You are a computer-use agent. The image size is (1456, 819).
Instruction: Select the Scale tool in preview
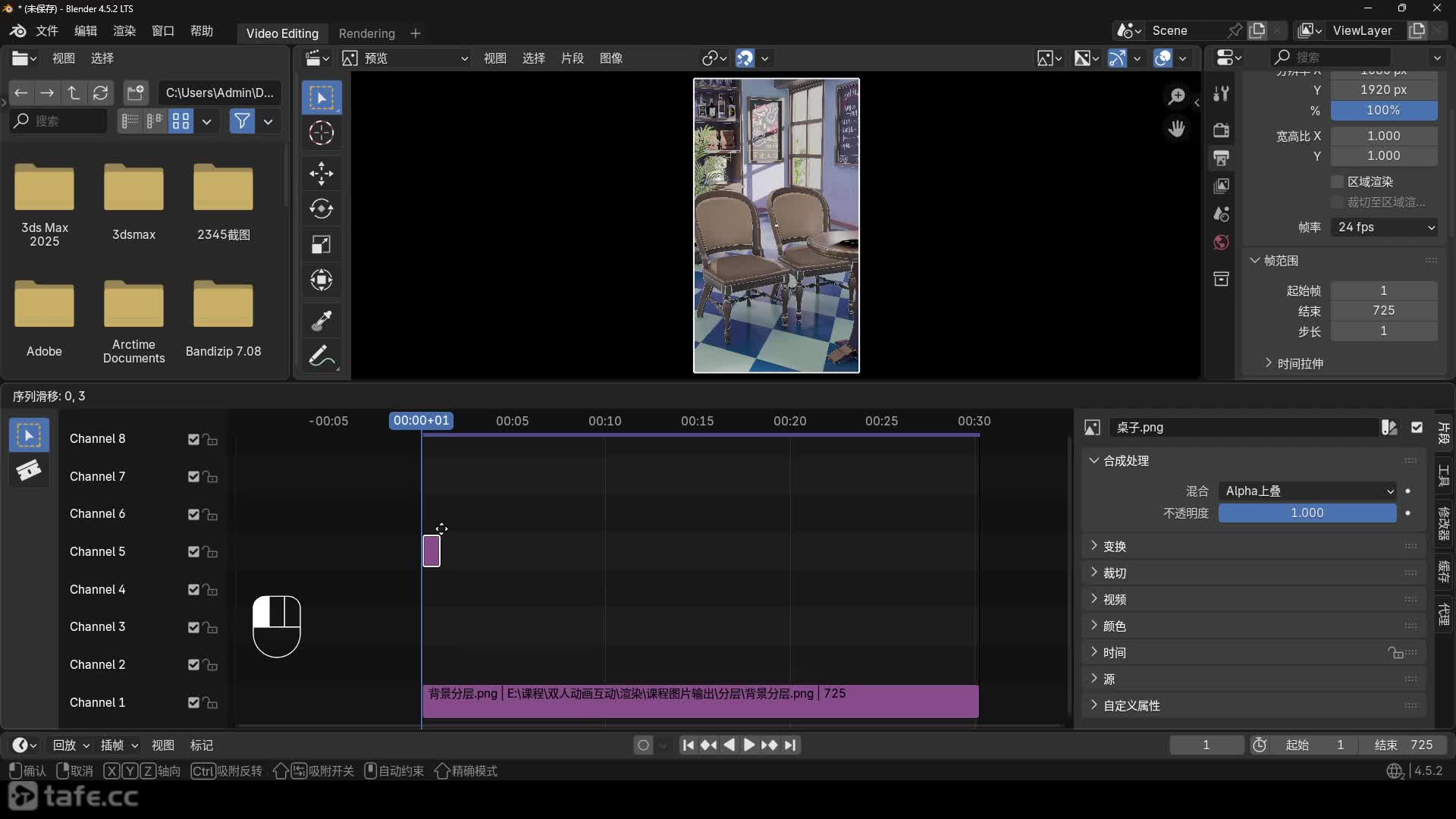pos(321,244)
